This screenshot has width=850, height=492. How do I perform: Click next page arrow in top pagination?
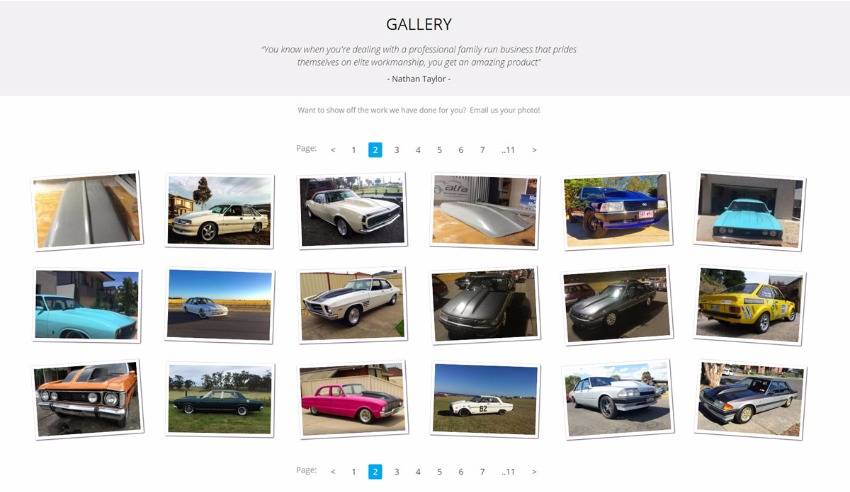pos(534,150)
